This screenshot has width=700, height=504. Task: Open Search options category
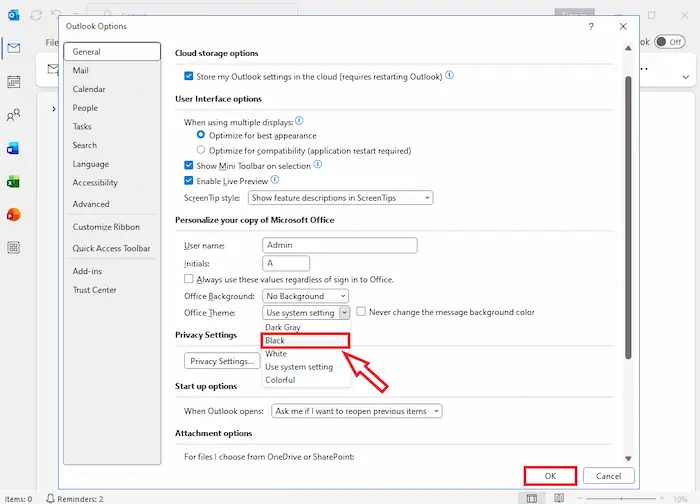[x=112, y=146]
